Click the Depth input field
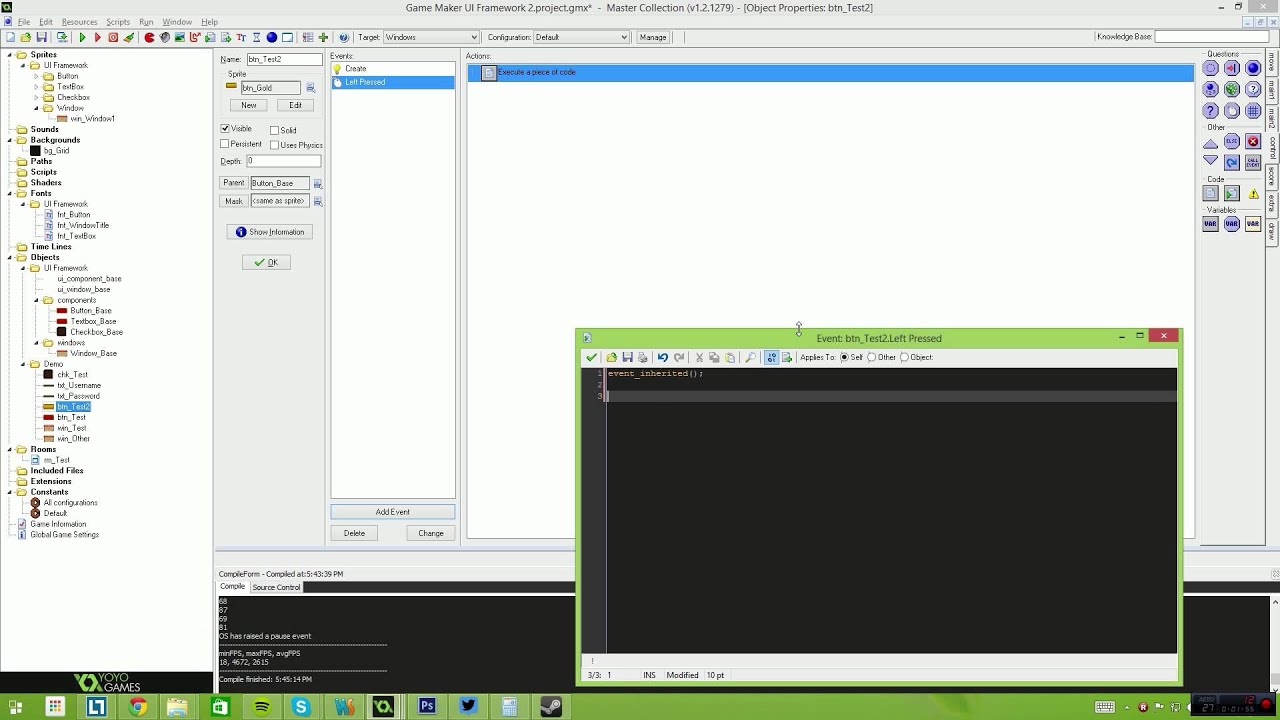Viewport: 1280px width, 720px height. pyautogui.click(x=284, y=161)
